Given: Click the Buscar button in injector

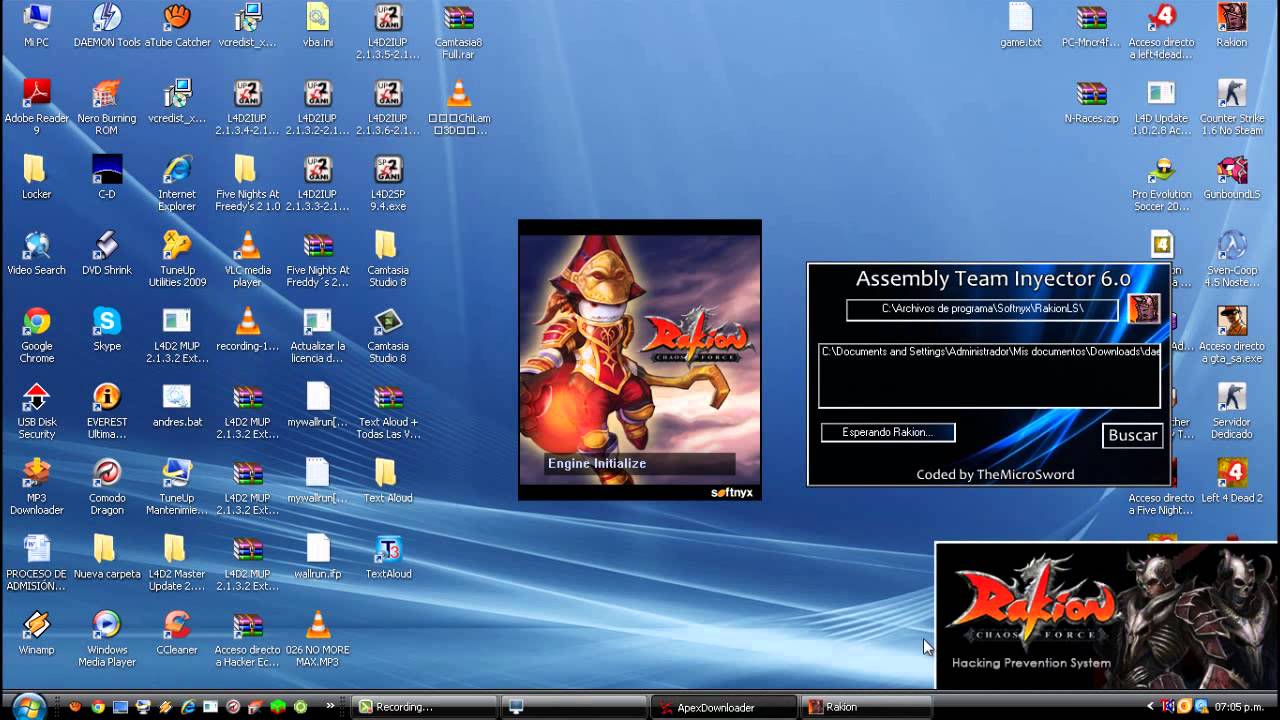Looking at the screenshot, I should point(1133,435).
